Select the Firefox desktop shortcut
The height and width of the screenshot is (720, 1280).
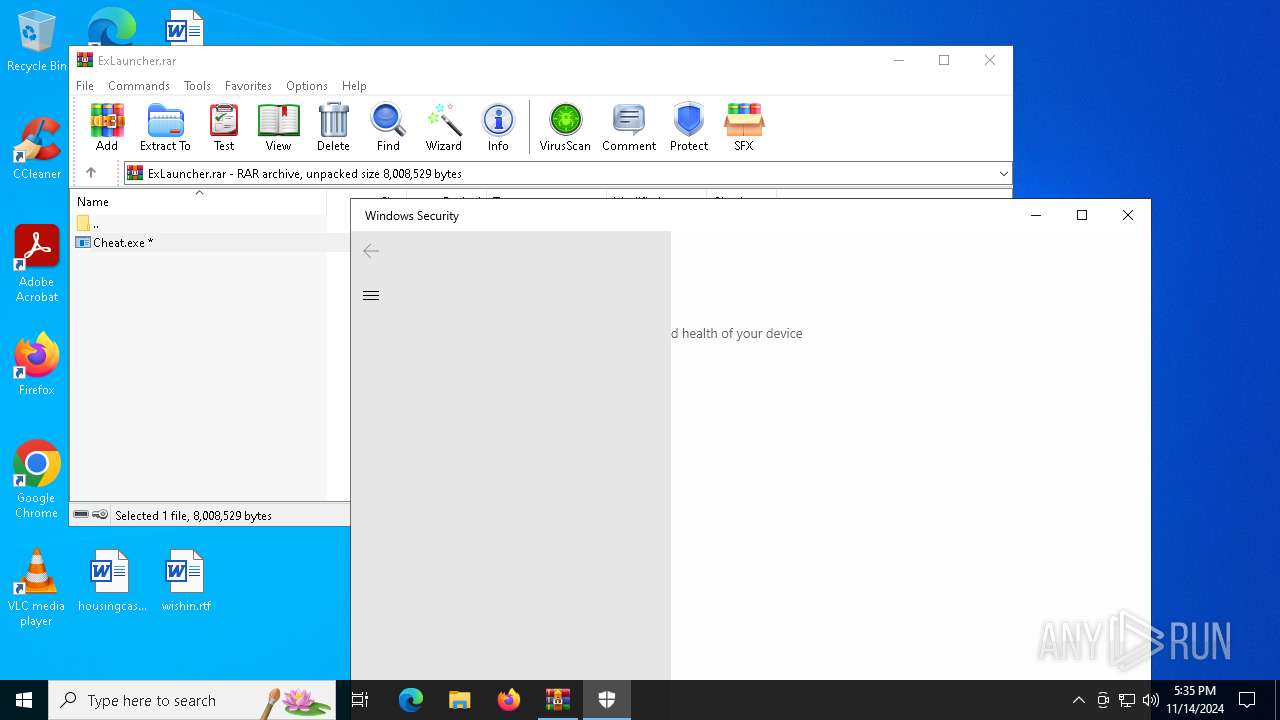tap(37, 364)
